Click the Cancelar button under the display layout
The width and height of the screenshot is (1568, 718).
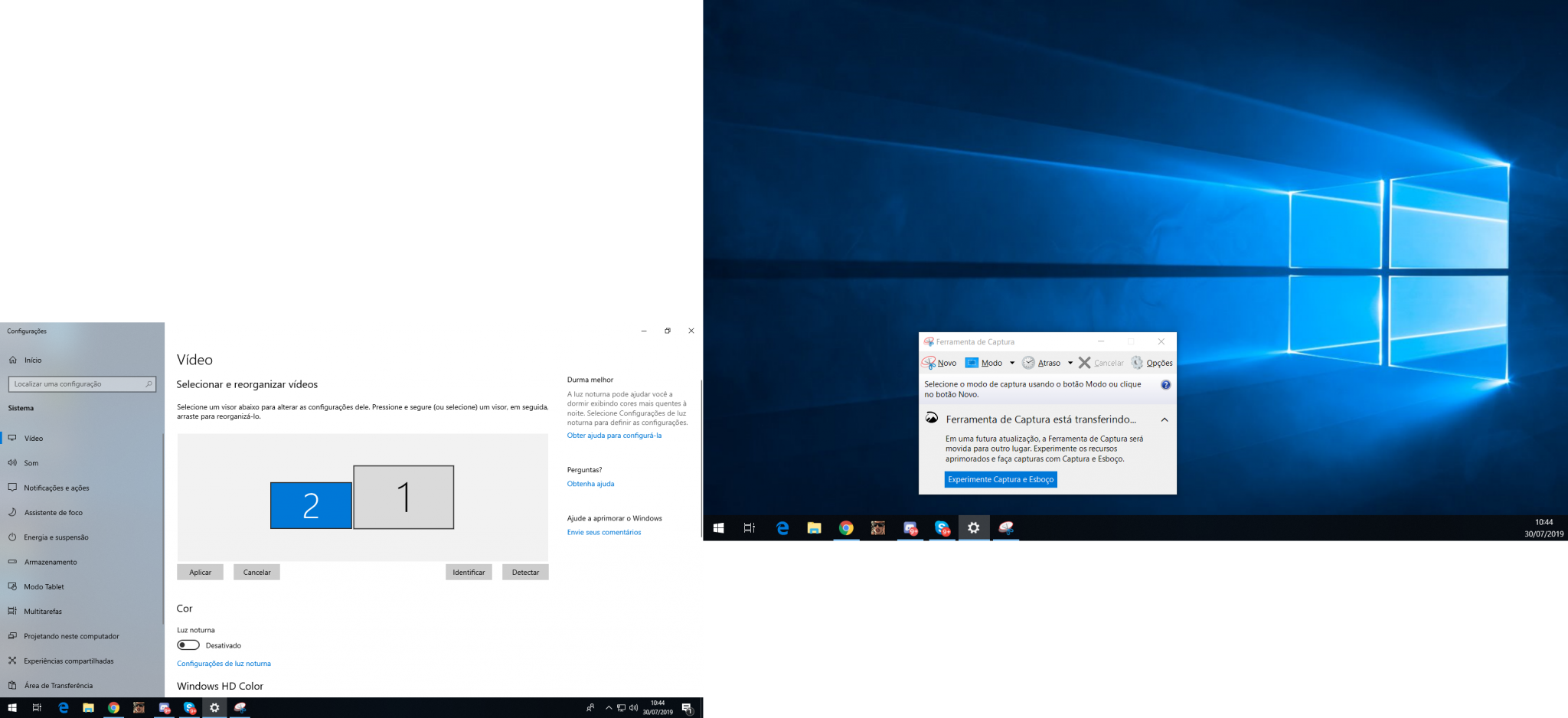point(256,572)
